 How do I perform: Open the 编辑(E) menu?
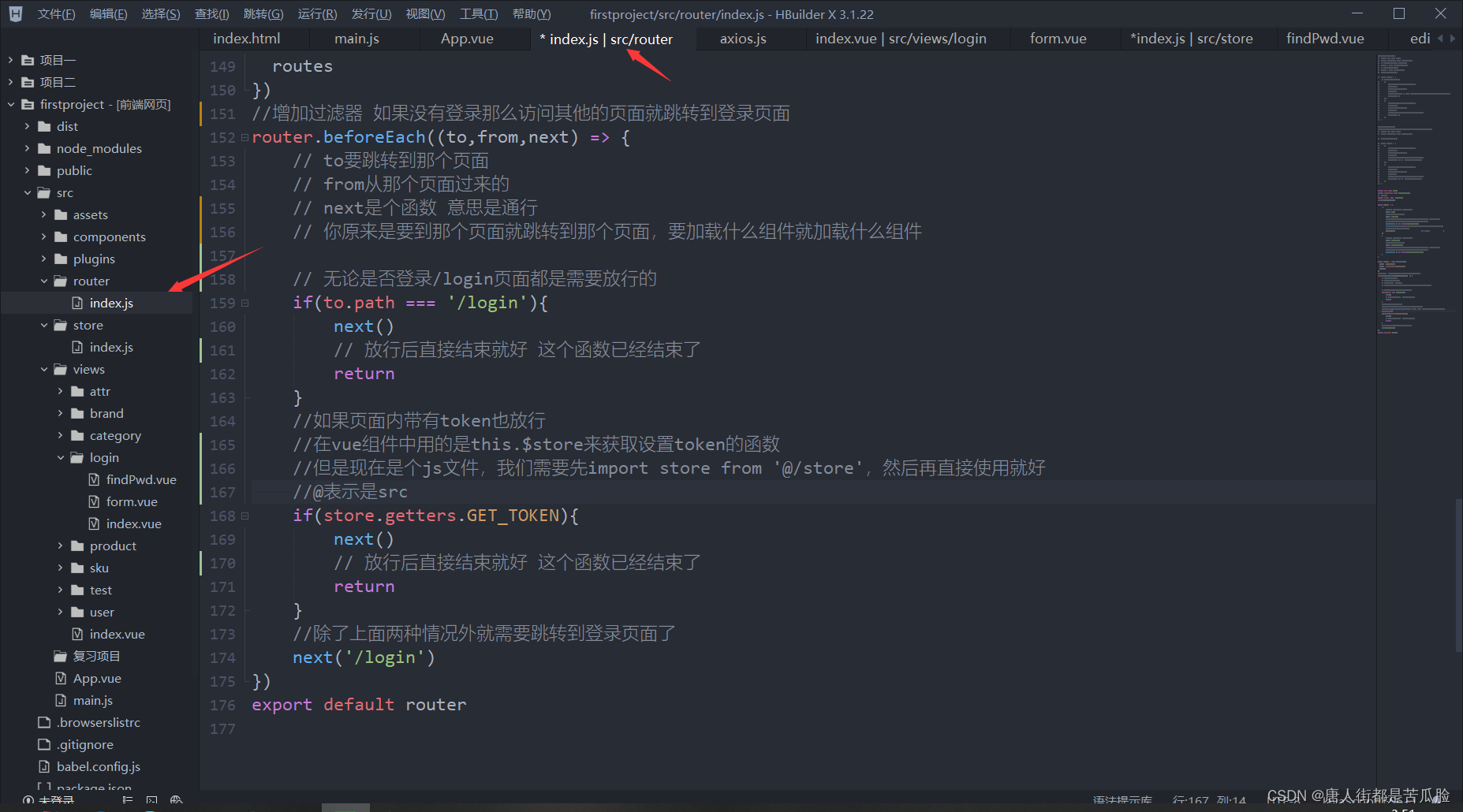click(x=108, y=14)
